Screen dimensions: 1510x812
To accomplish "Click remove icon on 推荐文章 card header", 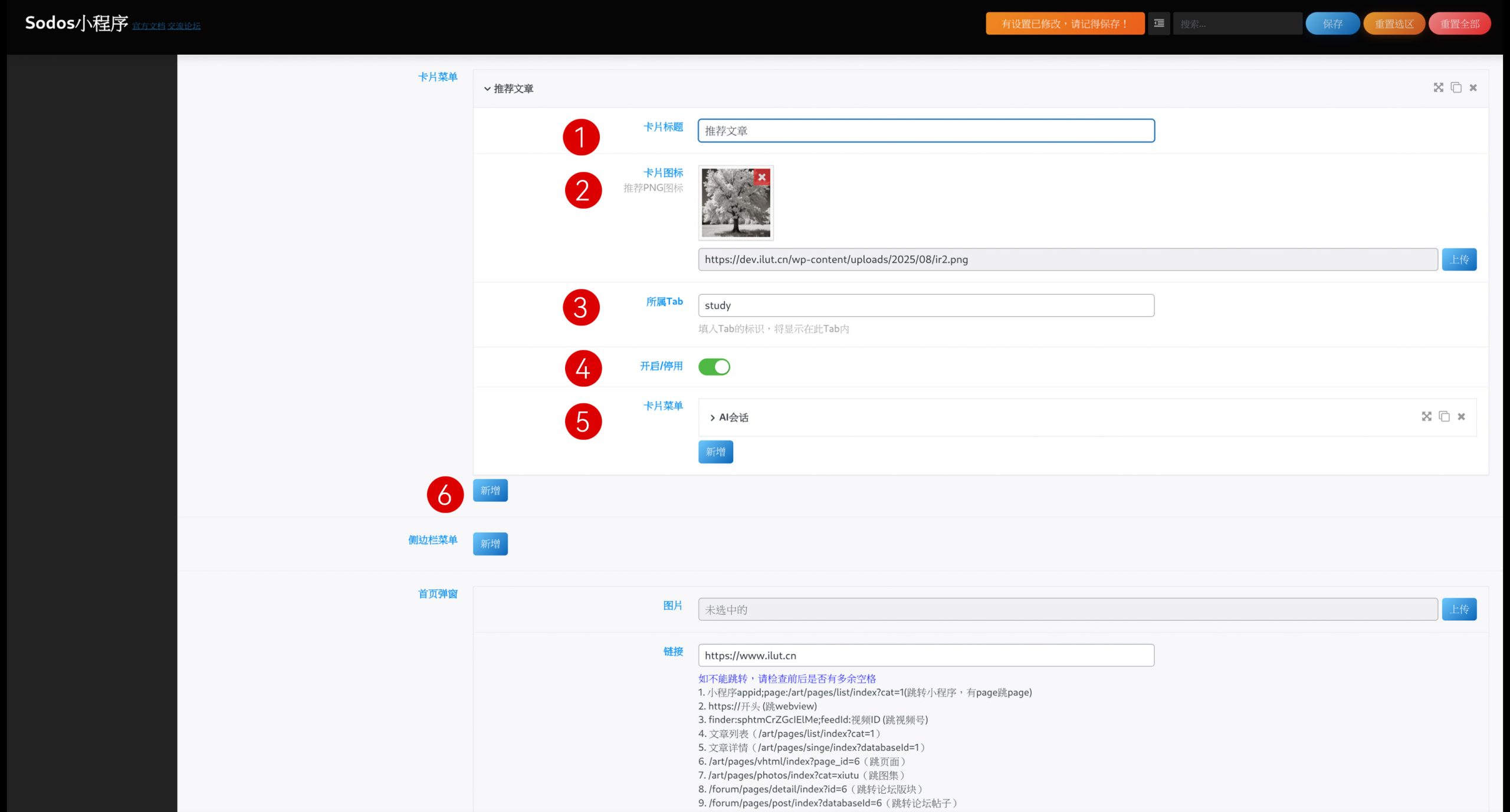I will tap(1473, 88).
